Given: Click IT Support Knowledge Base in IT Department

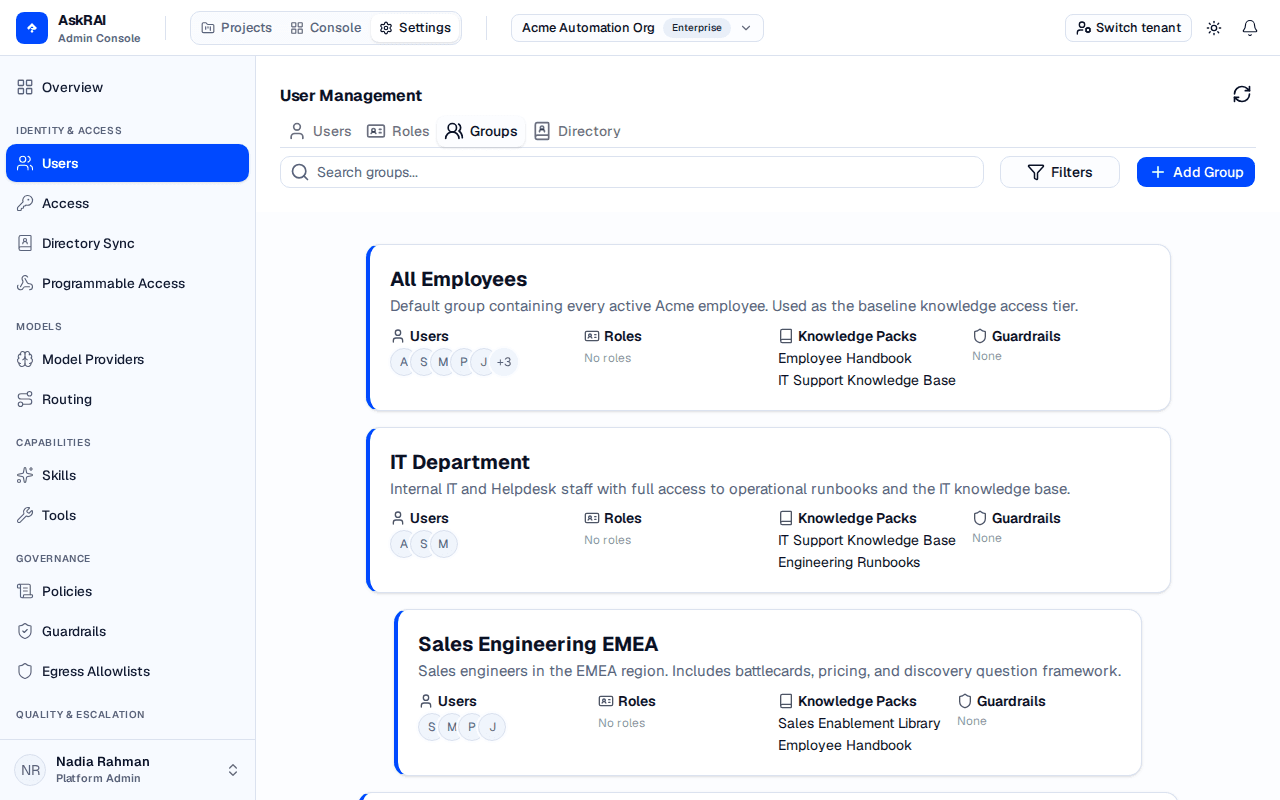Looking at the screenshot, I should 867,540.
